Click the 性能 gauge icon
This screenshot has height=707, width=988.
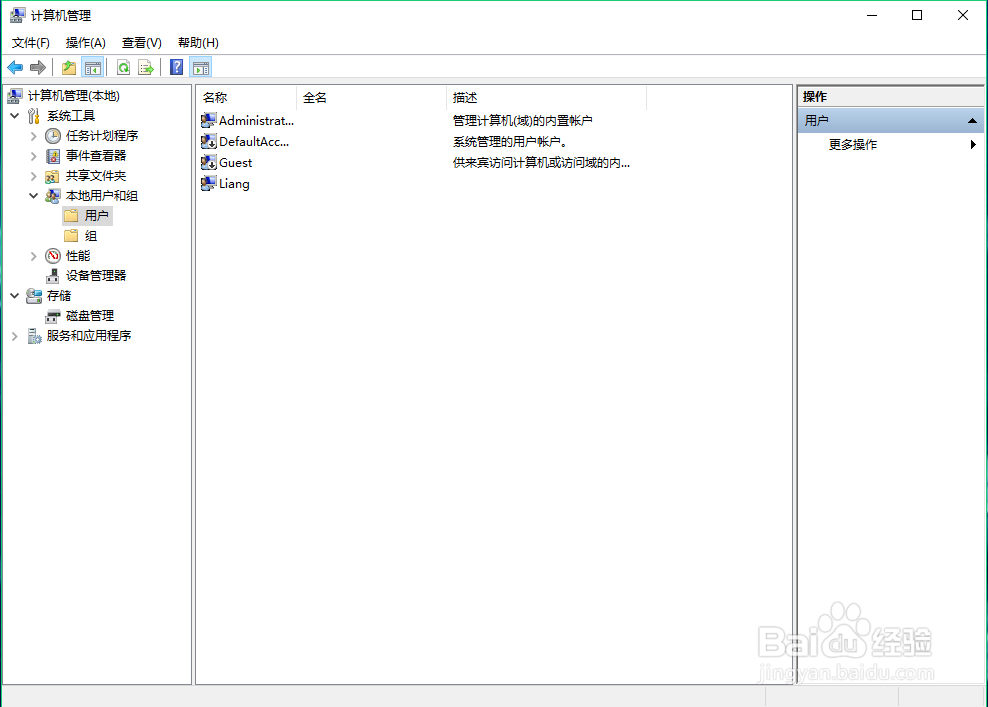pyautogui.click(x=53, y=256)
